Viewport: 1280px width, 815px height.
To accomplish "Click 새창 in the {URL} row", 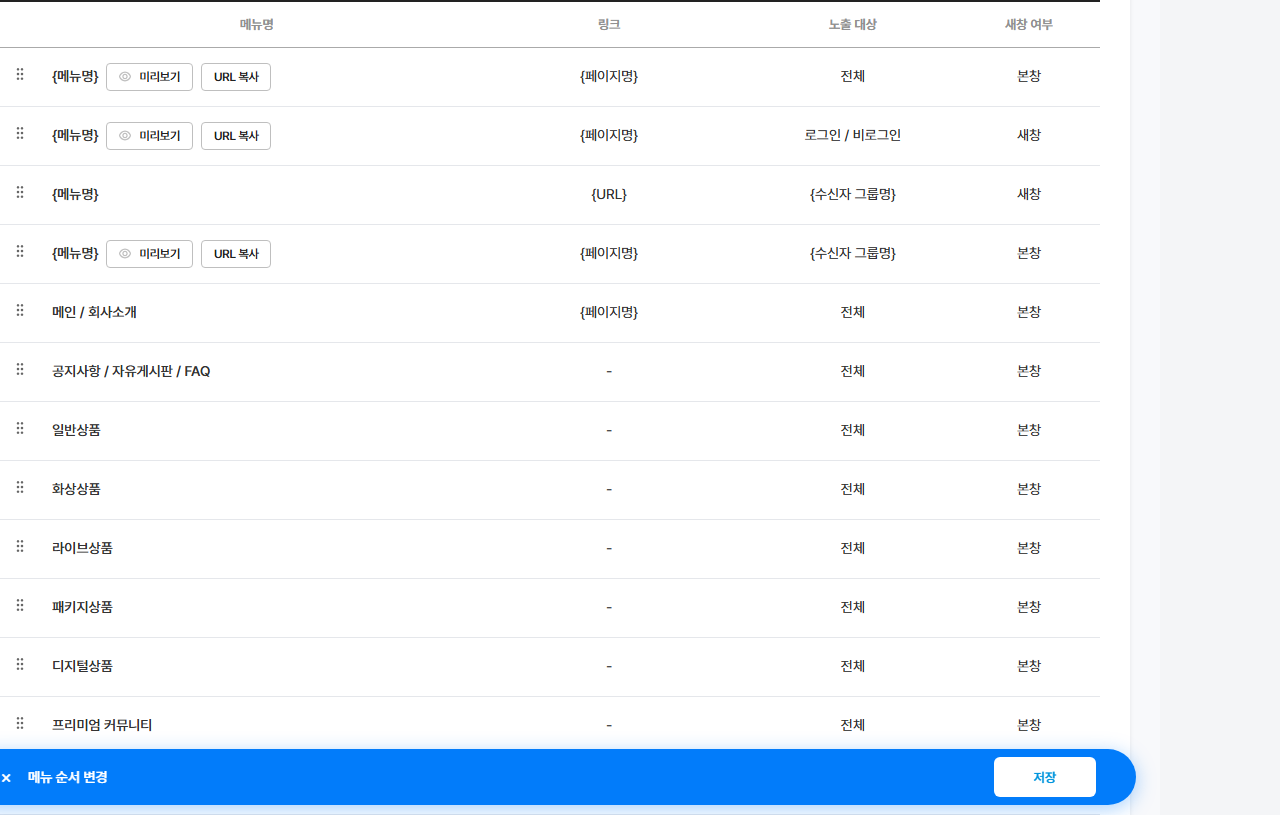I will pyautogui.click(x=1029, y=194).
